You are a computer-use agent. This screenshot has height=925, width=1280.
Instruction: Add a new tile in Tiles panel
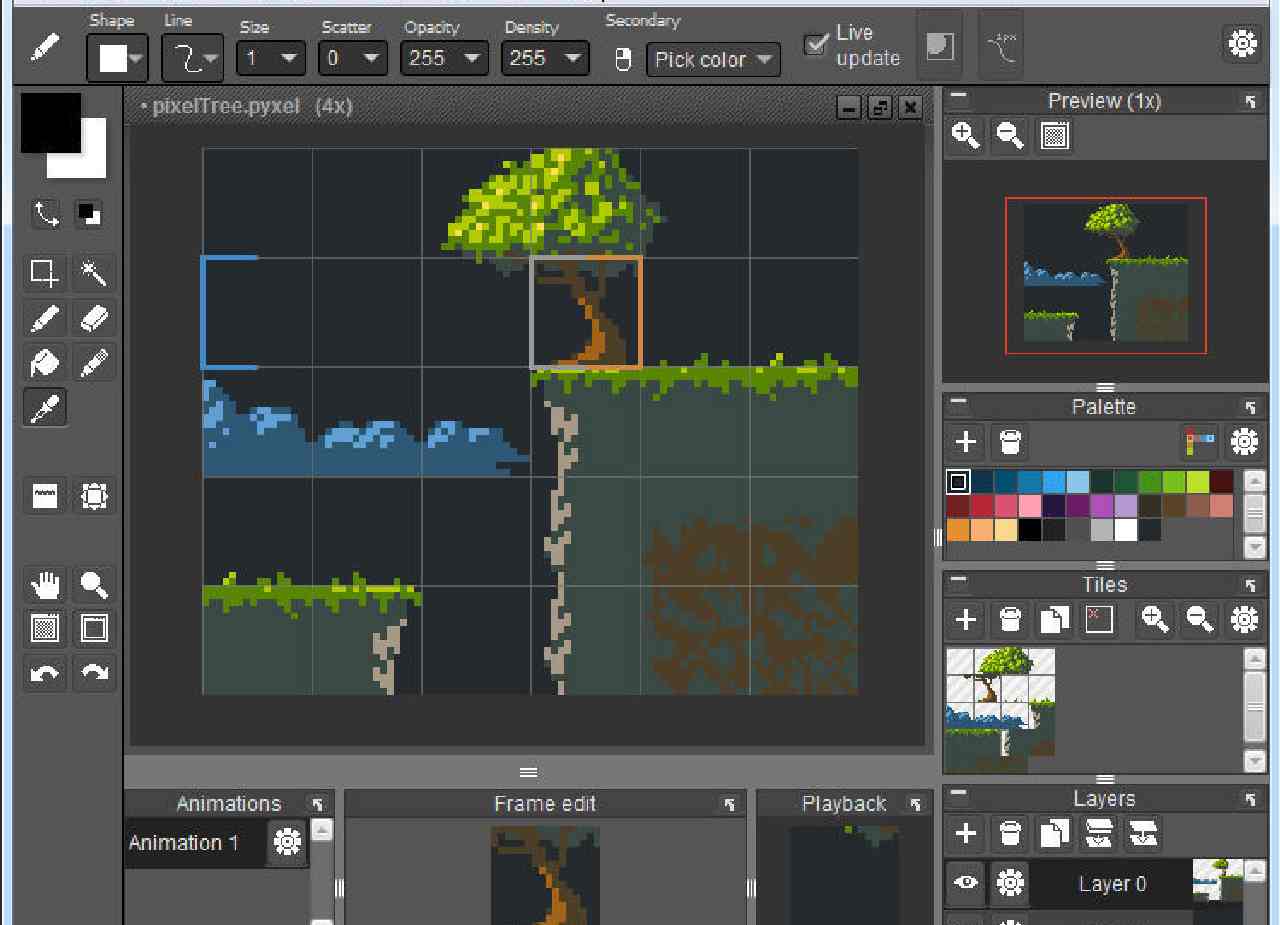[965, 619]
